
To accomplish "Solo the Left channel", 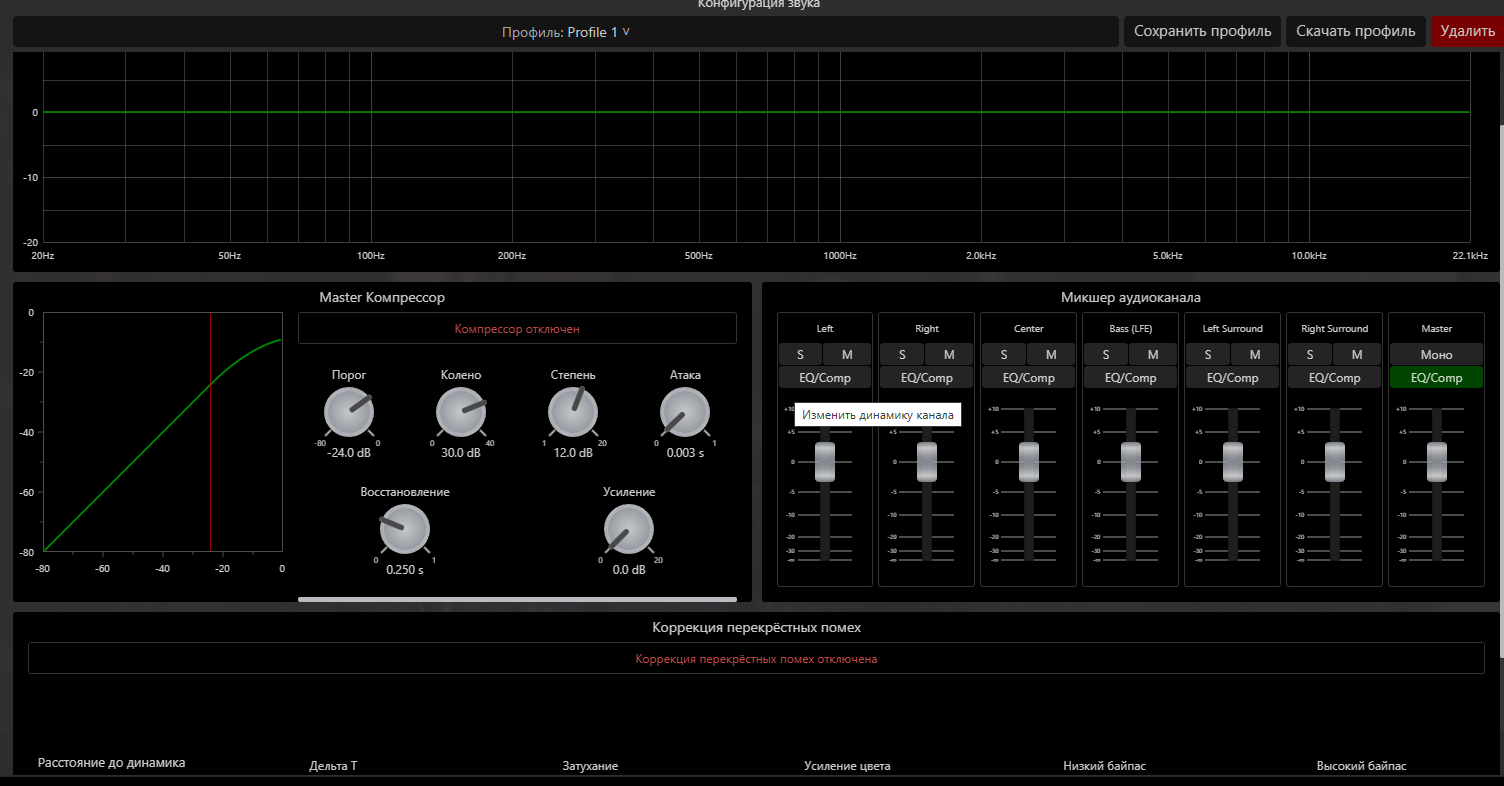I will [x=800, y=354].
